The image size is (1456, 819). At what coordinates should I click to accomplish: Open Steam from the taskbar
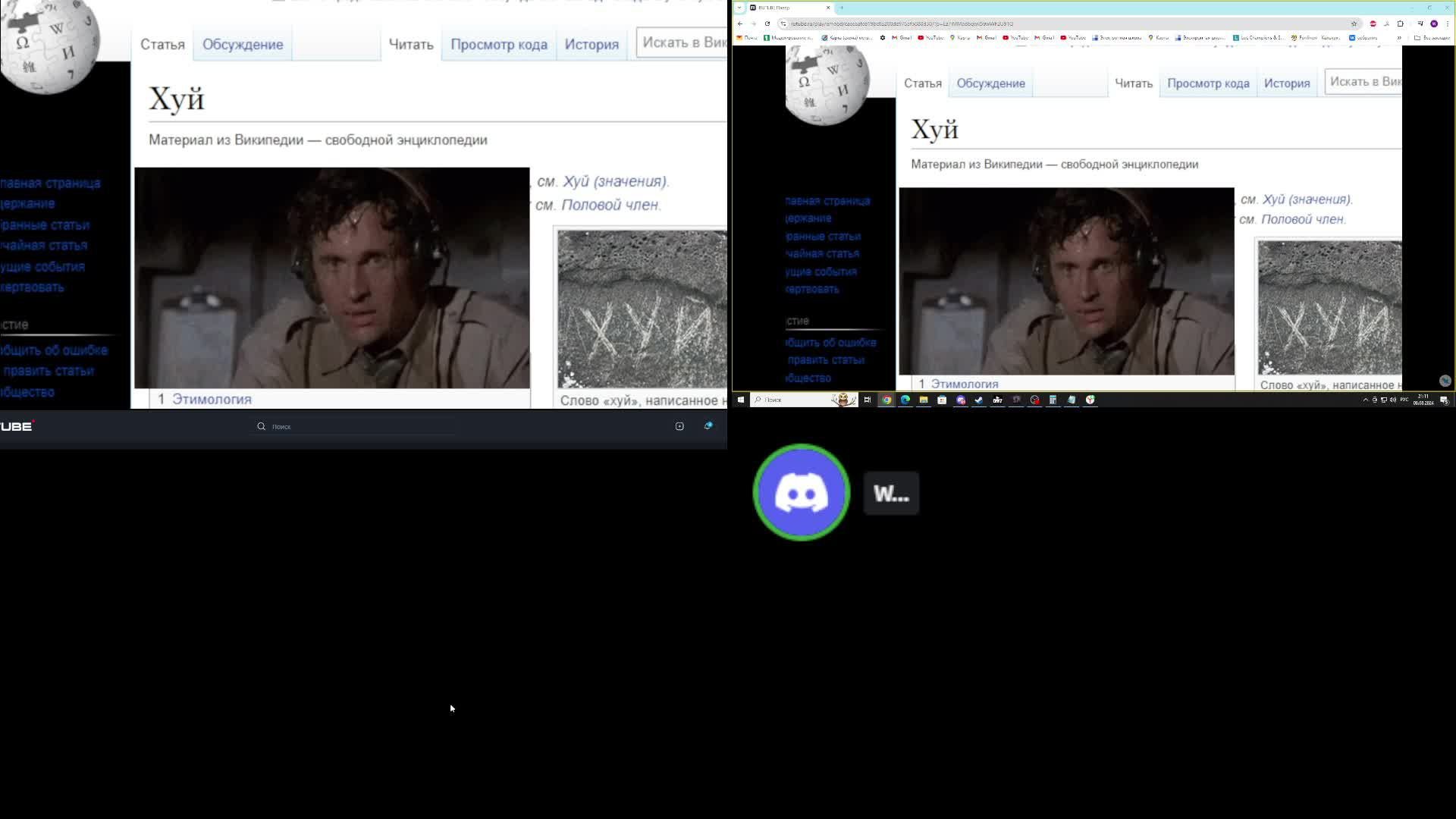pyautogui.click(x=979, y=400)
